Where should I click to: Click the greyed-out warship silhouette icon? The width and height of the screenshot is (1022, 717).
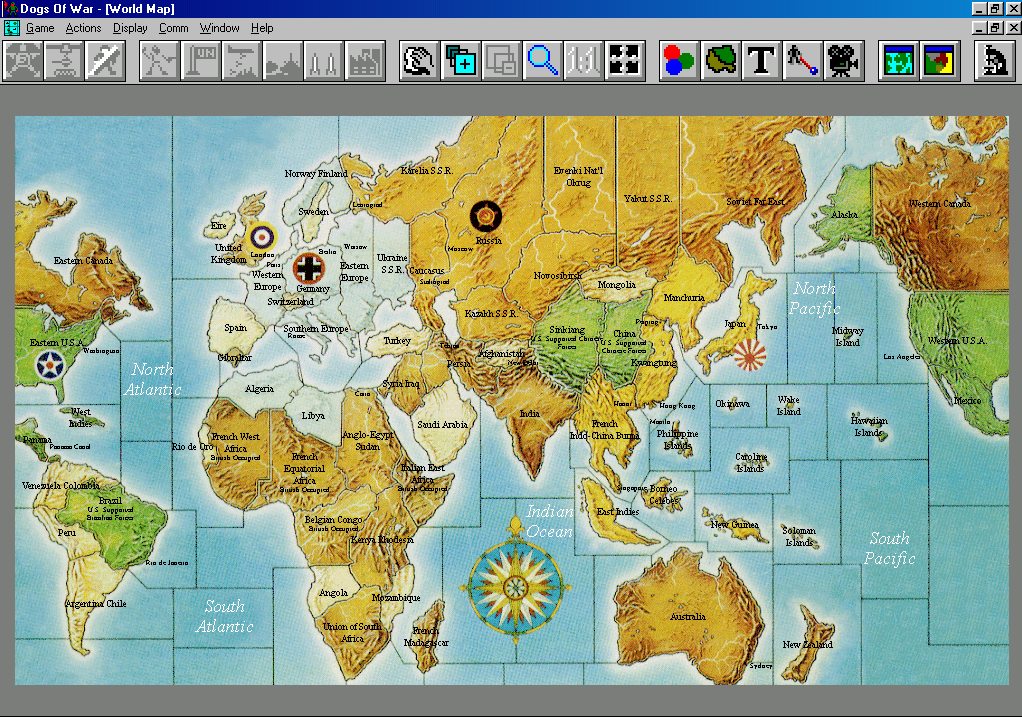point(283,61)
